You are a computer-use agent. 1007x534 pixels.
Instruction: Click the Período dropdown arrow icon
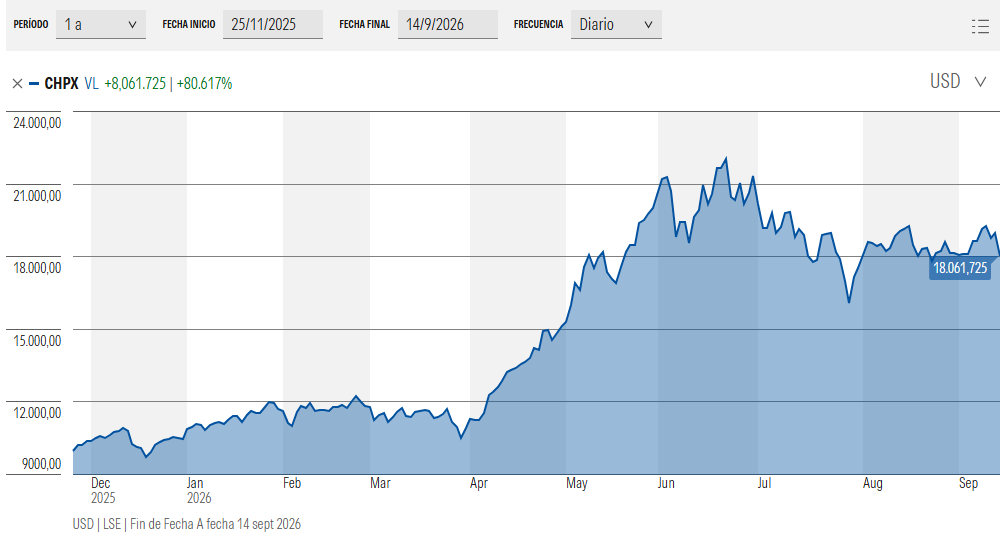tap(132, 25)
